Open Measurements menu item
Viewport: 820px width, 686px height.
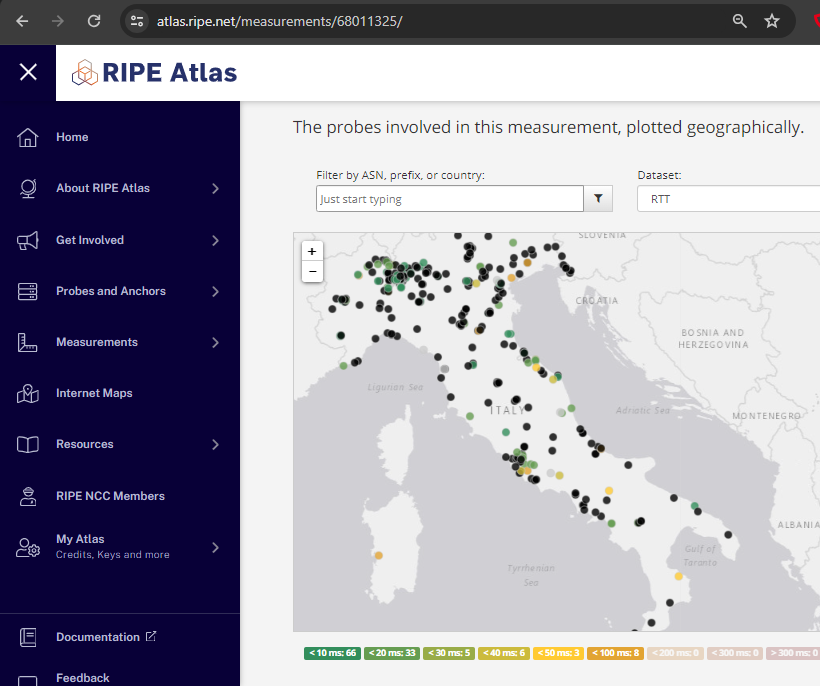tap(97, 342)
